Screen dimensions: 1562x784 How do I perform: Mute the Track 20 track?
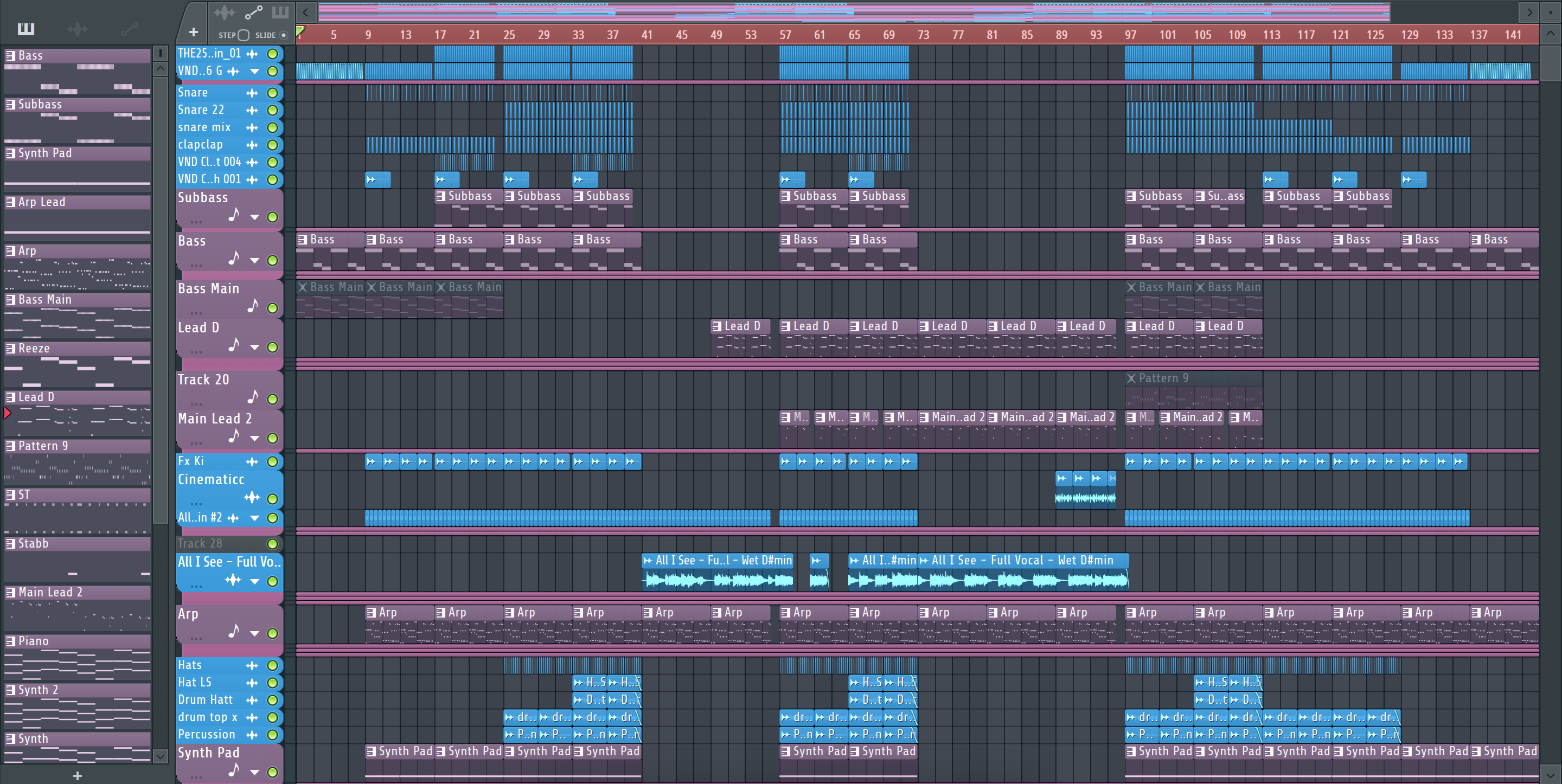tap(273, 399)
